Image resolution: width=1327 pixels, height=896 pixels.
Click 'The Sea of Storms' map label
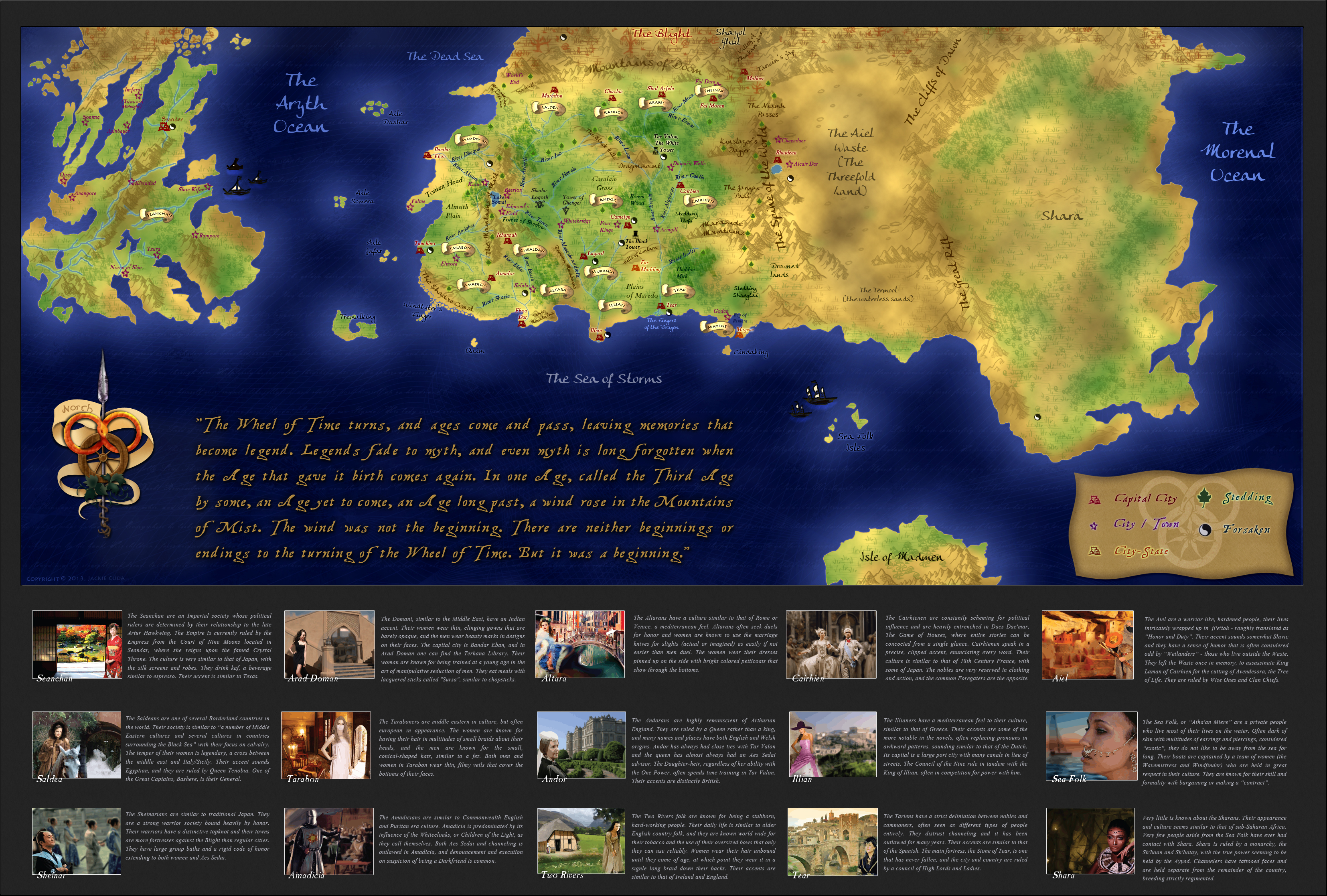point(604,379)
